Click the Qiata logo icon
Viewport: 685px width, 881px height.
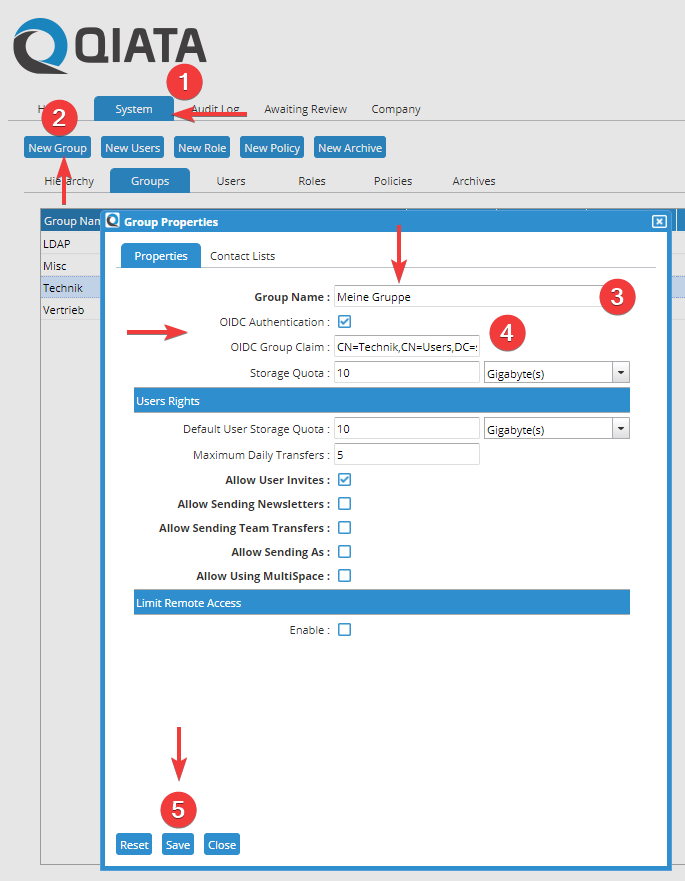40,48
